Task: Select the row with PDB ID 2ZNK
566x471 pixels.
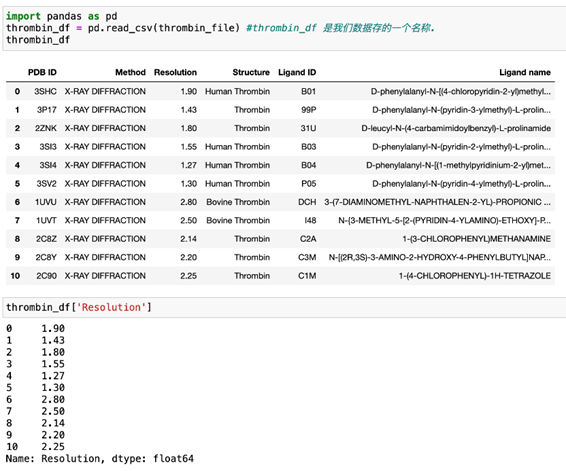Action: click(280, 128)
